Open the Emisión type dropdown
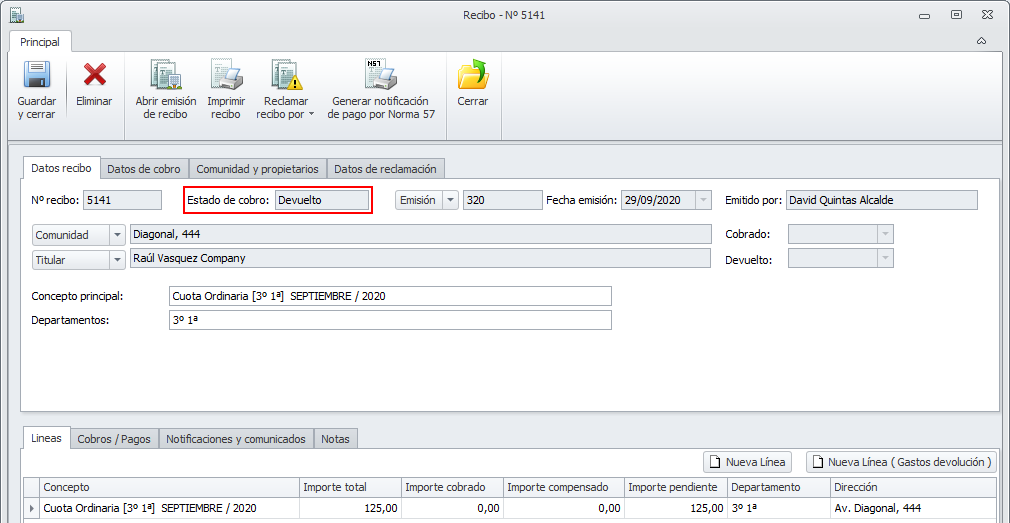Image resolution: width=1010 pixels, height=523 pixels. (x=450, y=200)
